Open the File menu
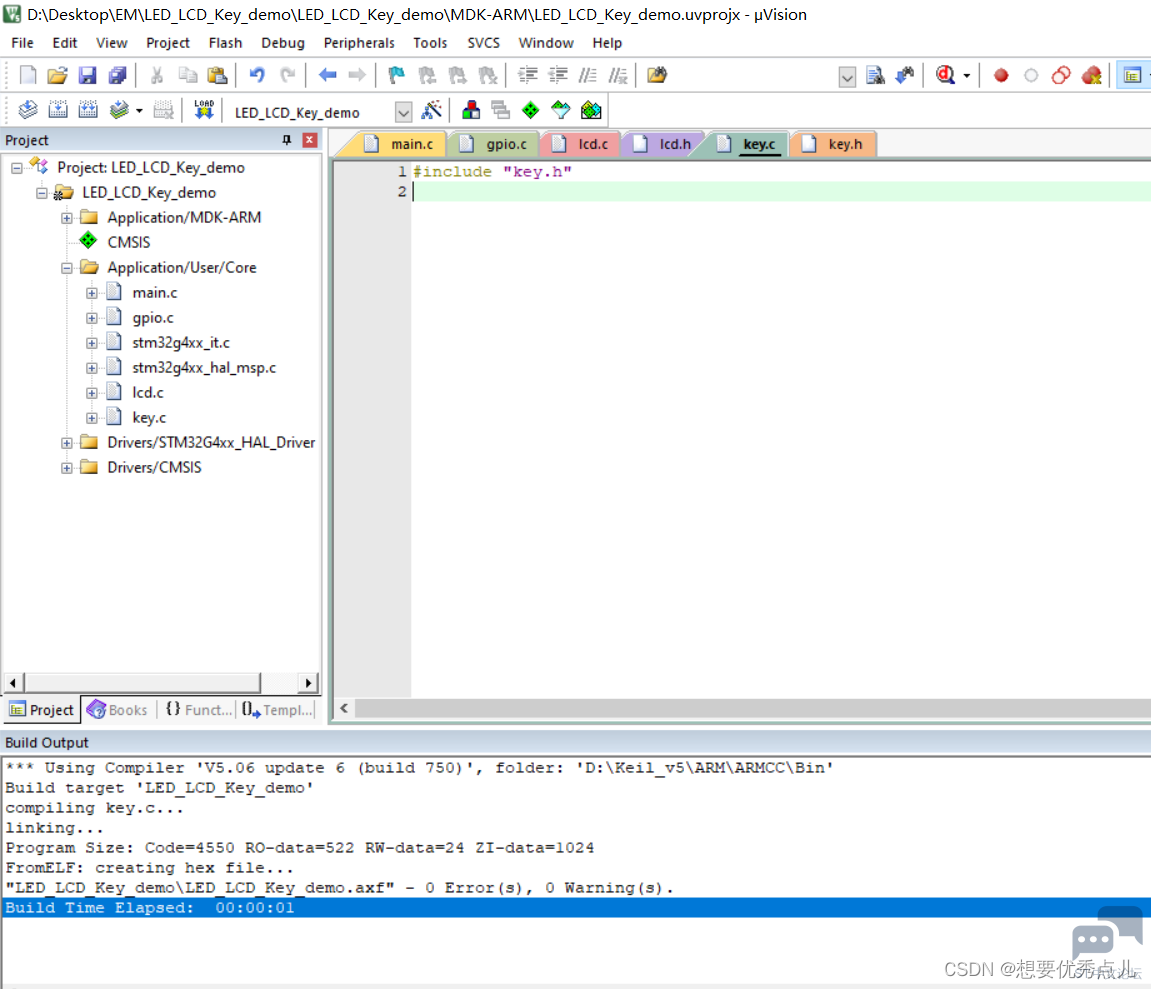 22,43
